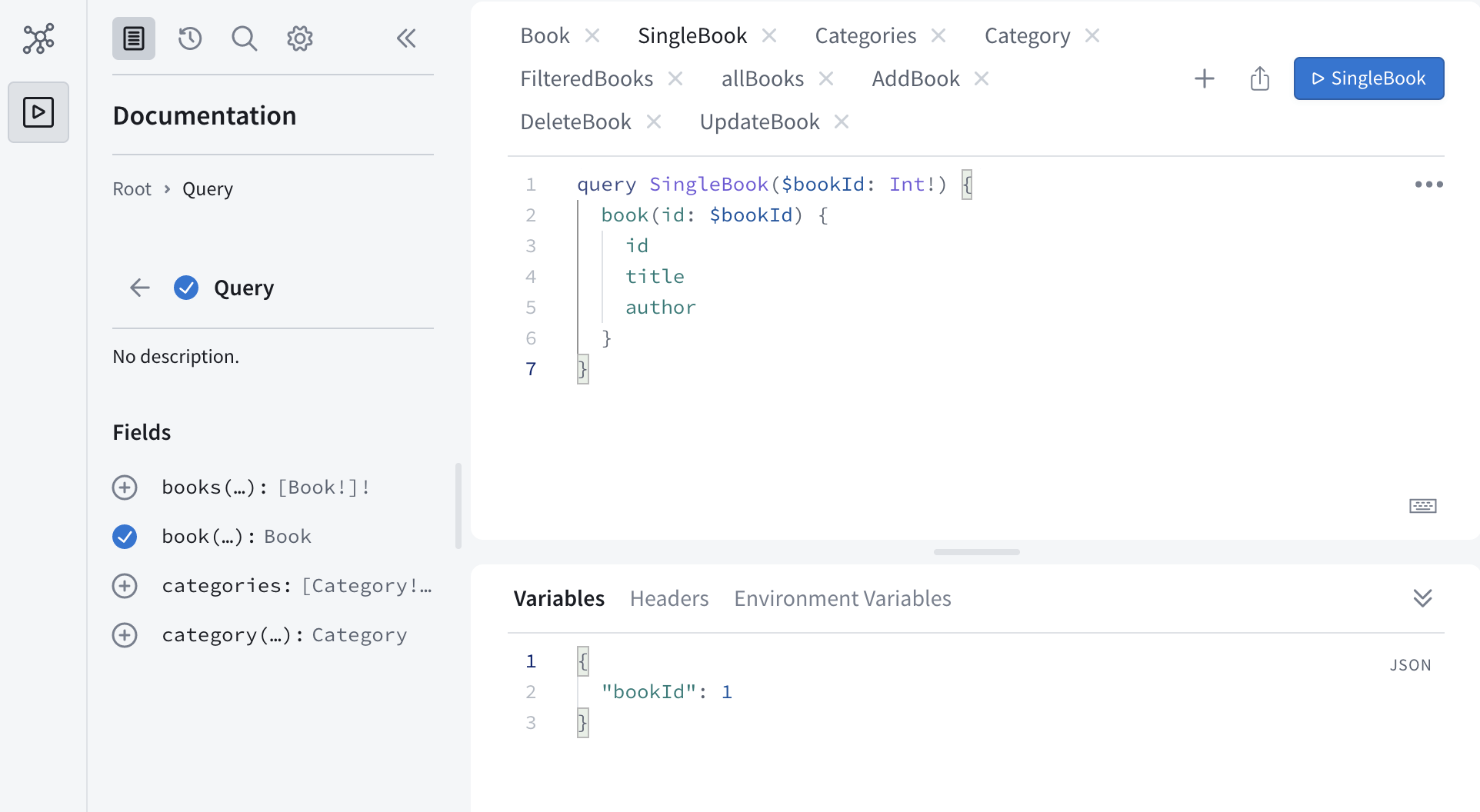Switch to the Category tab

pos(1027,35)
